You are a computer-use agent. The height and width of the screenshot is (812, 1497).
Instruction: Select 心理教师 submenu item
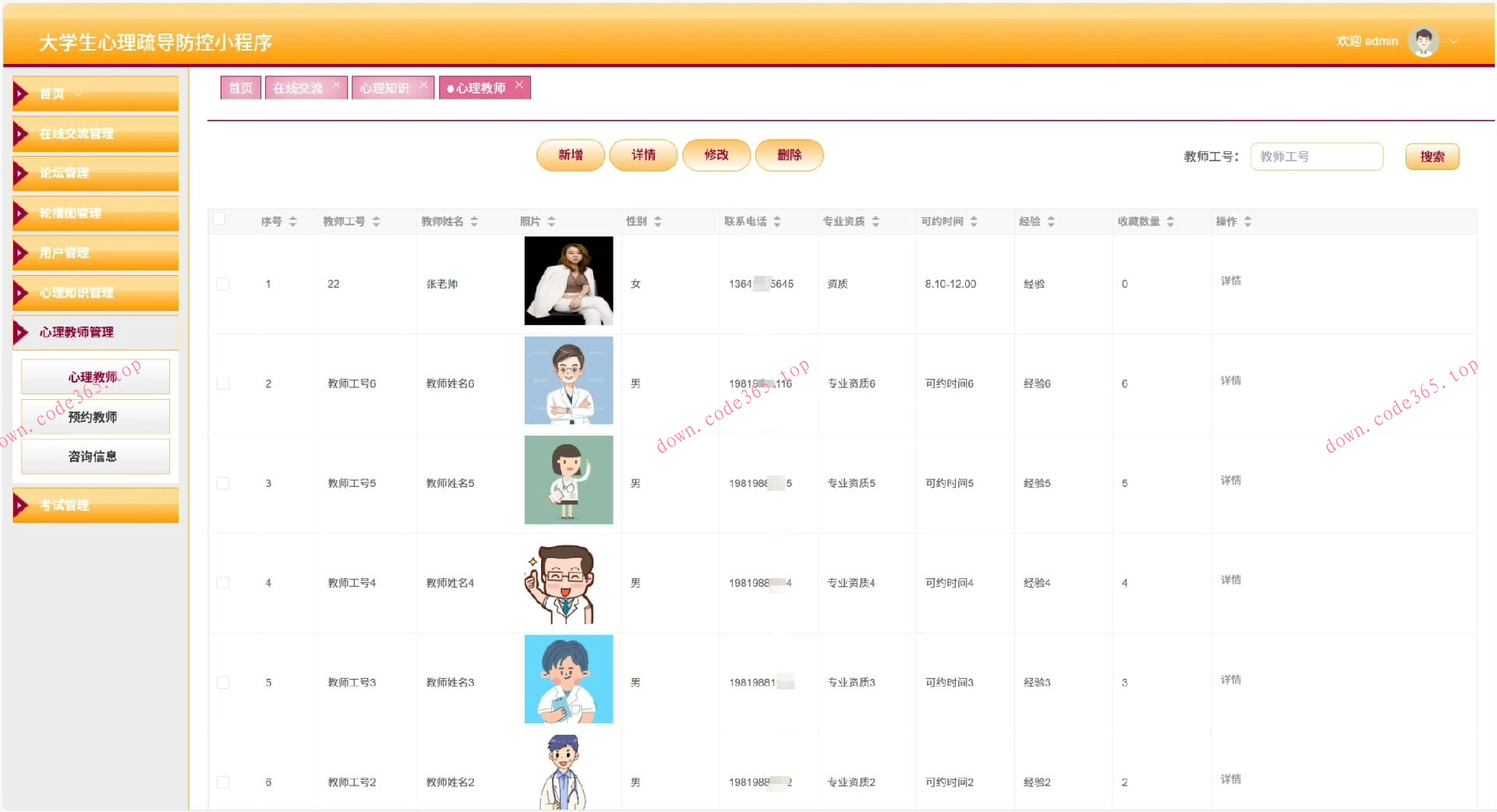point(95,377)
